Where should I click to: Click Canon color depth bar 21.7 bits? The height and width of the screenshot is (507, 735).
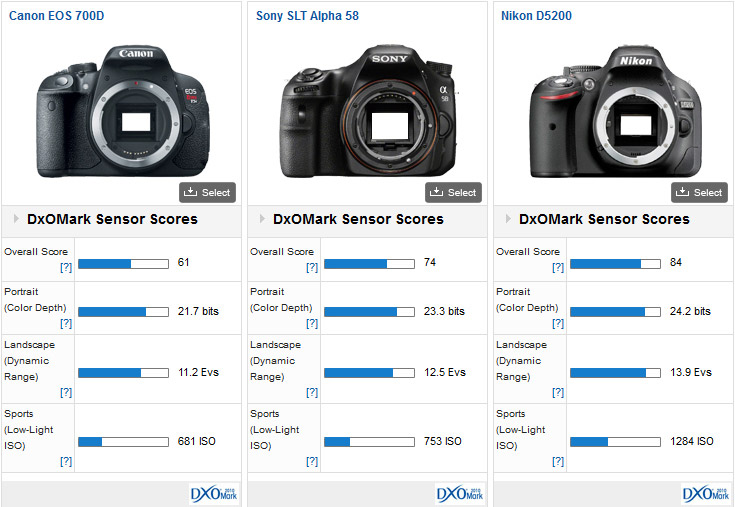click(123, 312)
